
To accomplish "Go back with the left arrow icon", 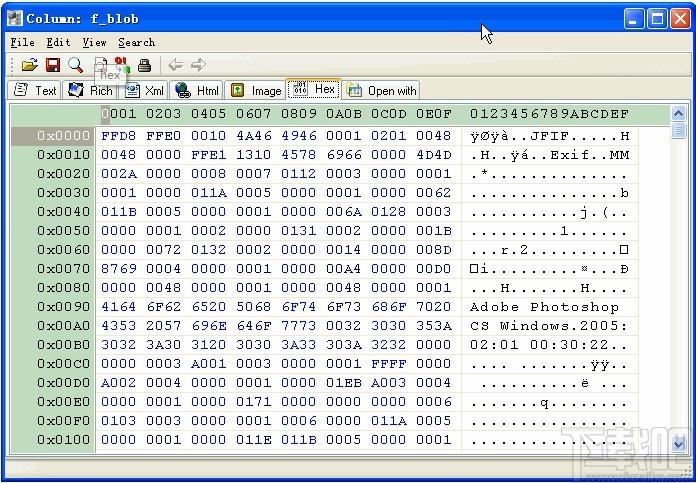I will tap(176, 65).
